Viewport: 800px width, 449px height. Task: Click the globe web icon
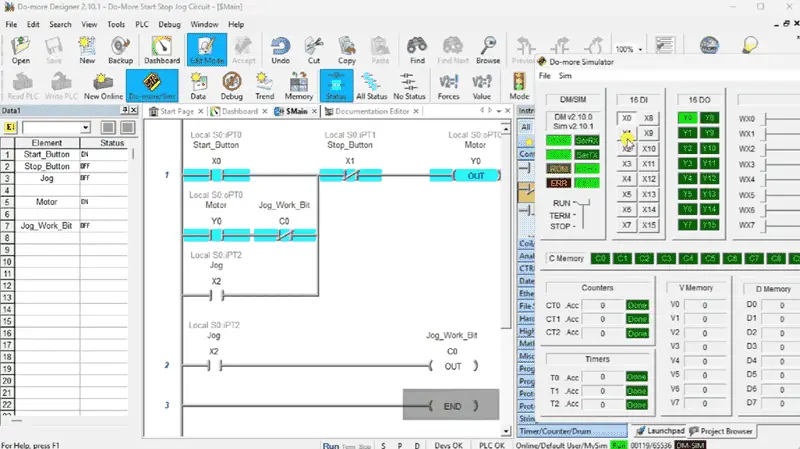tap(709, 46)
